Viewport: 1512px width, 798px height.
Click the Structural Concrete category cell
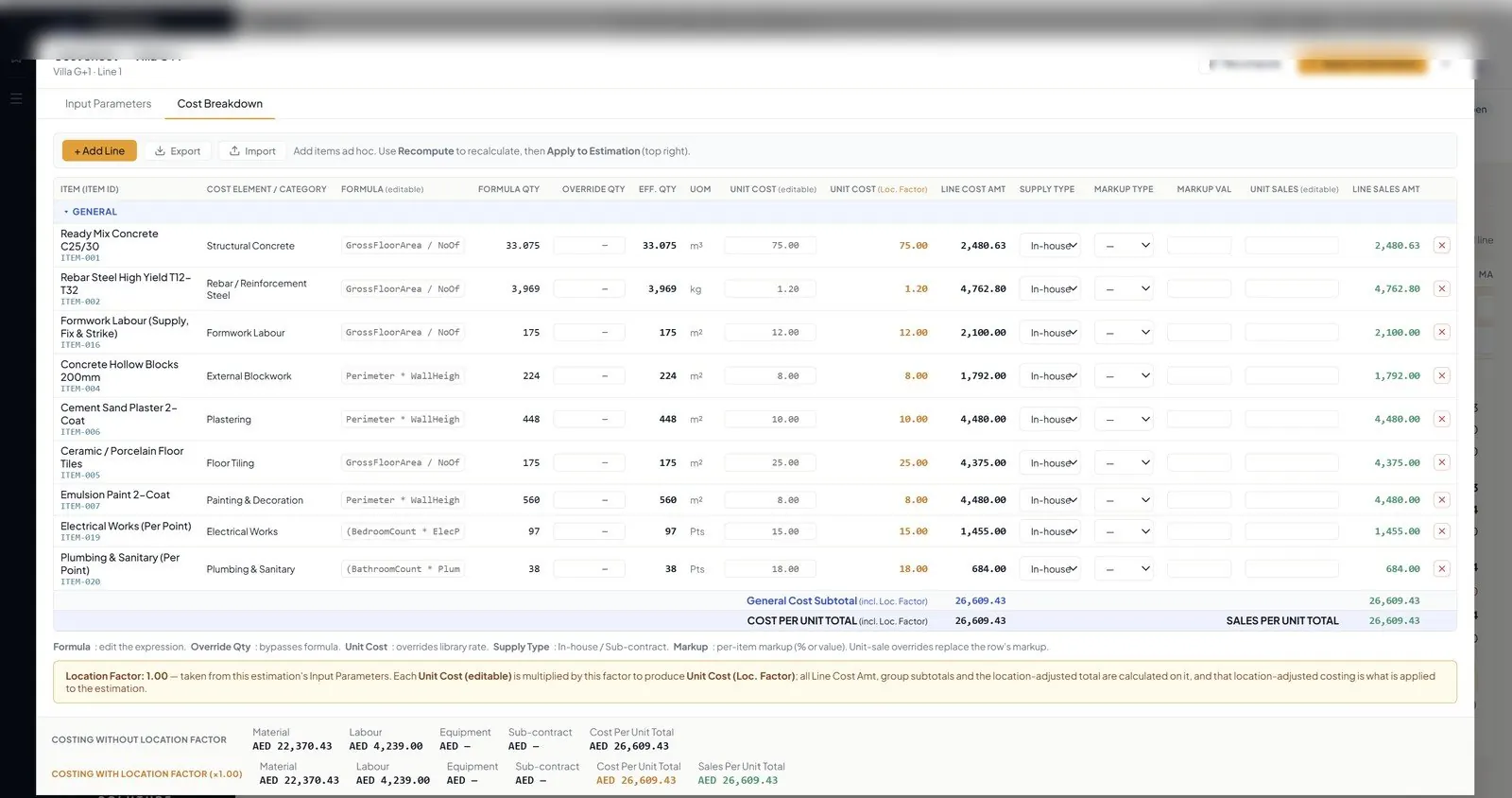tap(250, 246)
